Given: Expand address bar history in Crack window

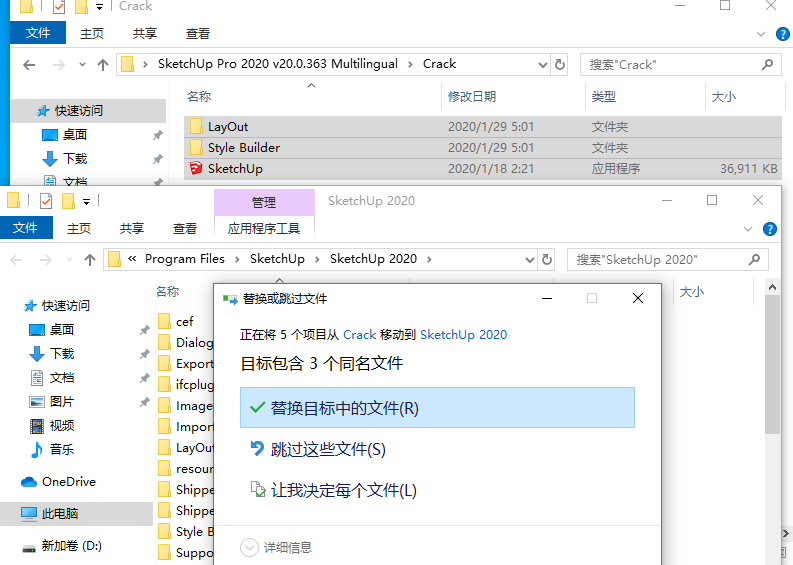Looking at the screenshot, I should click(543, 65).
